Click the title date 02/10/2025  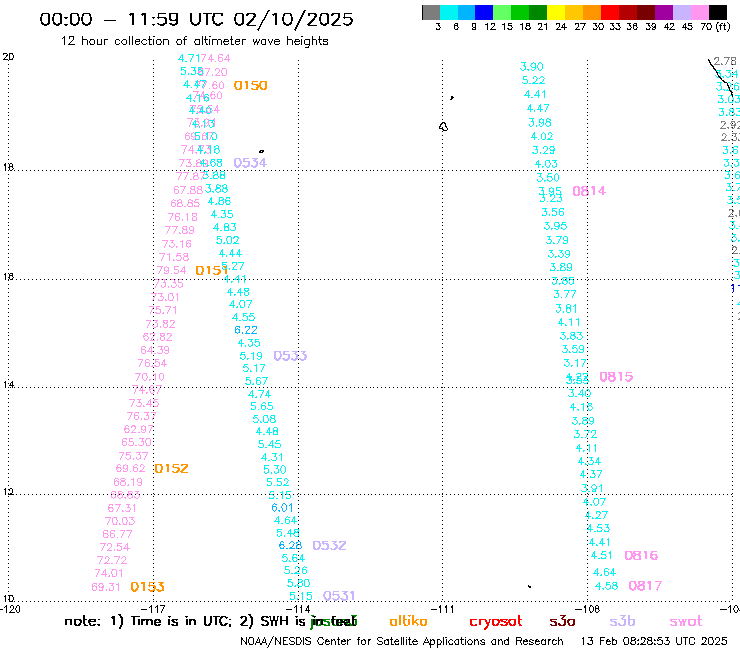click(293, 19)
